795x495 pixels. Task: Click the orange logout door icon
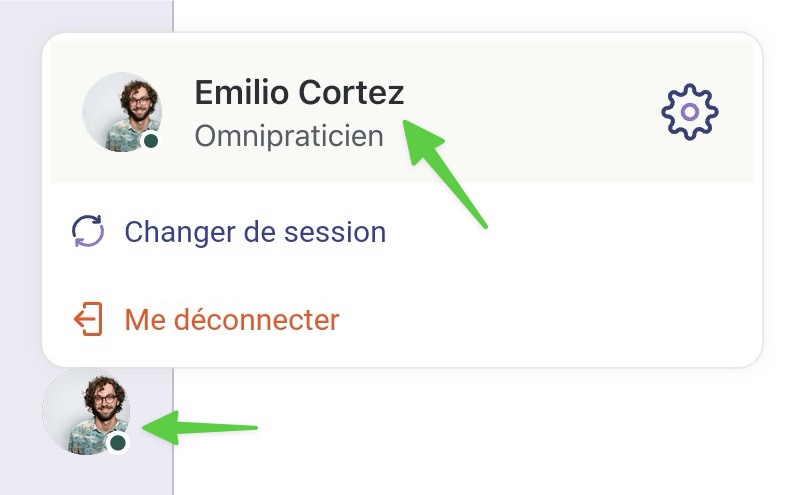pyautogui.click(x=88, y=319)
